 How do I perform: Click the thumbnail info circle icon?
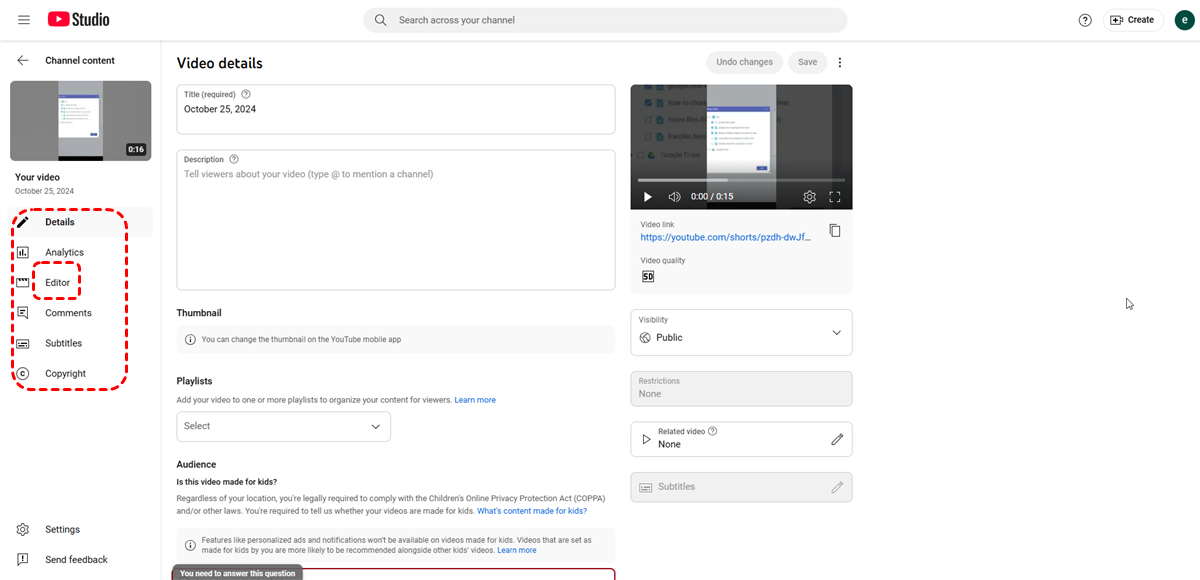pos(191,339)
